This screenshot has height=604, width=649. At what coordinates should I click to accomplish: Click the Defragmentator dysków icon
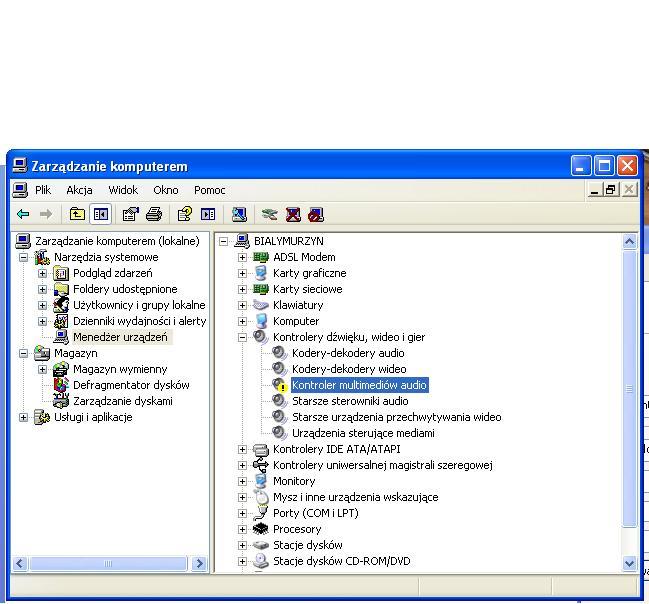pos(61,385)
